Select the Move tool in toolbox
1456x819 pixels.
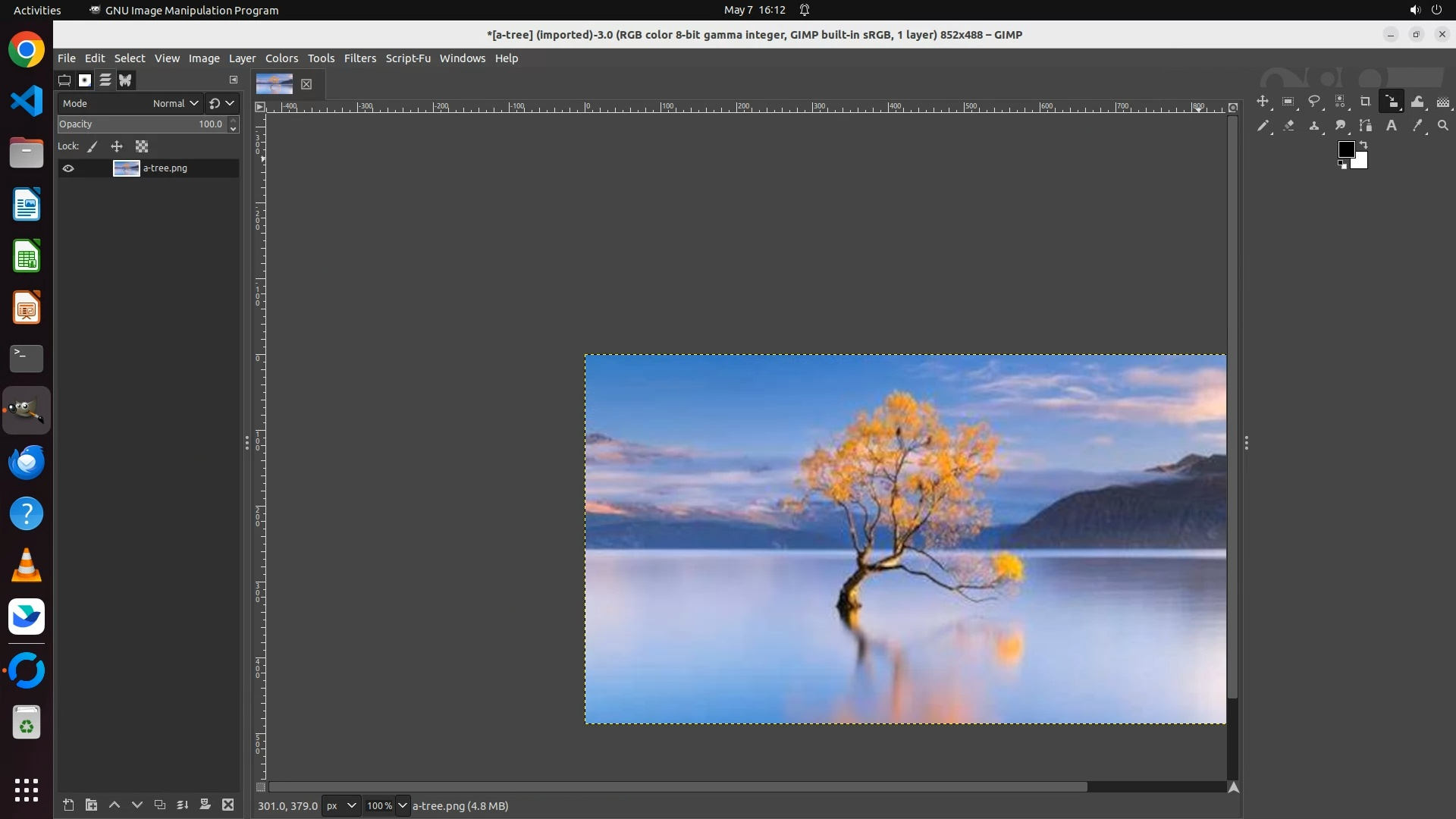(x=1263, y=102)
